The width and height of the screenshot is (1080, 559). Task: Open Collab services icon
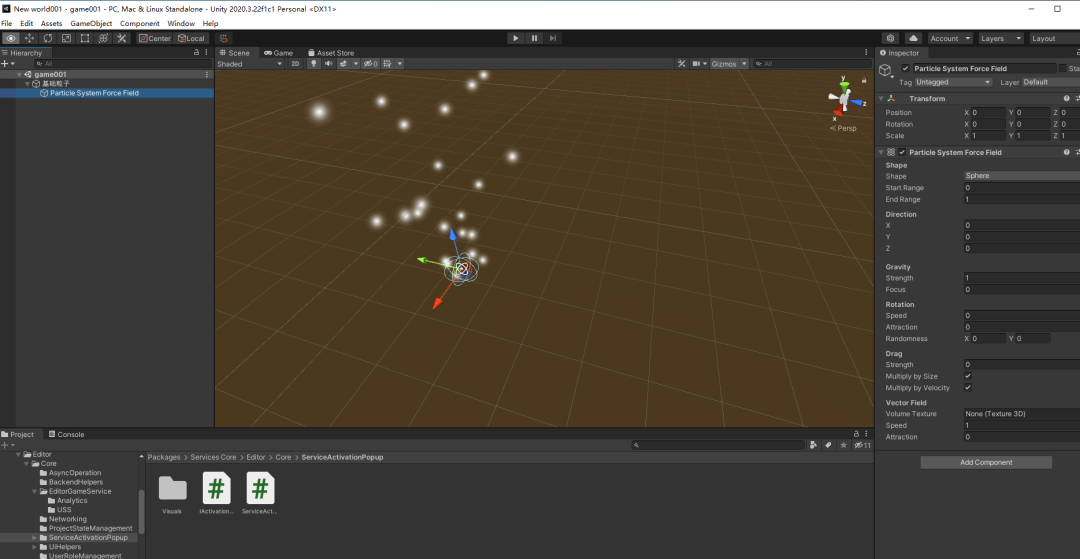coord(891,39)
